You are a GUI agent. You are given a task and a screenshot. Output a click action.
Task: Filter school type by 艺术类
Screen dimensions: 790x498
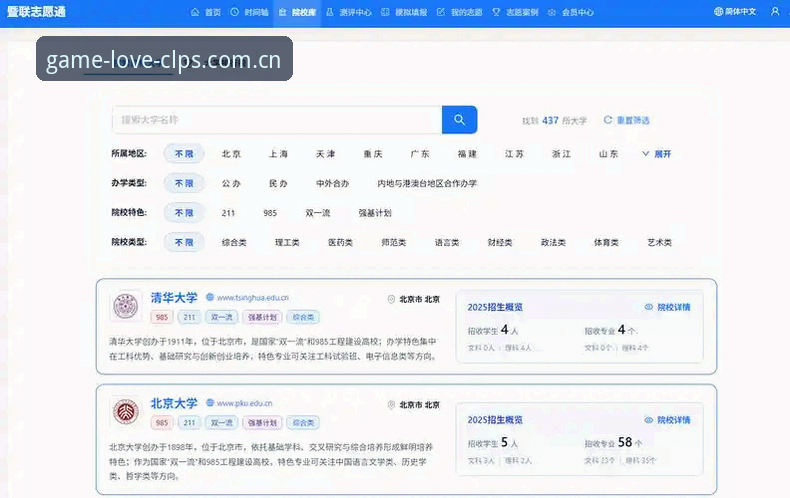pyautogui.click(x=660, y=242)
